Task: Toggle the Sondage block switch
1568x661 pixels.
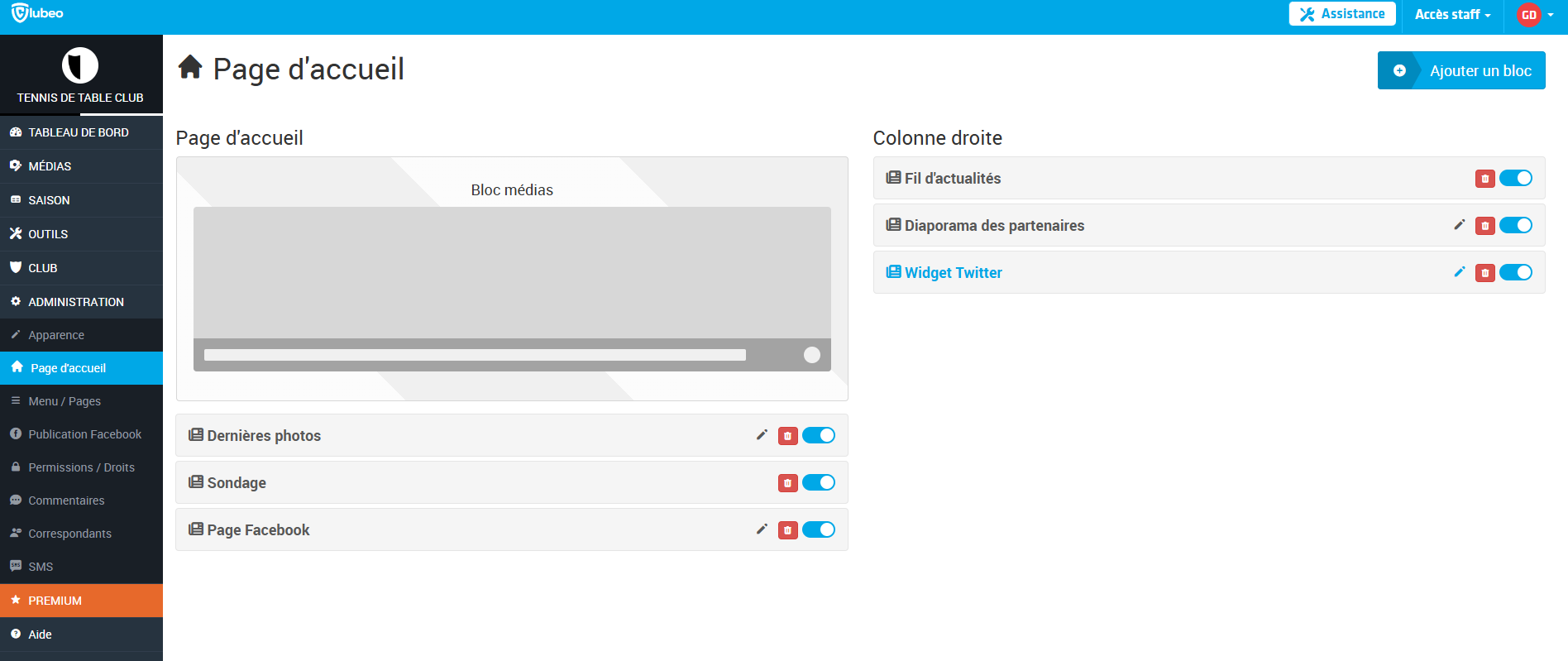Action: 819,483
